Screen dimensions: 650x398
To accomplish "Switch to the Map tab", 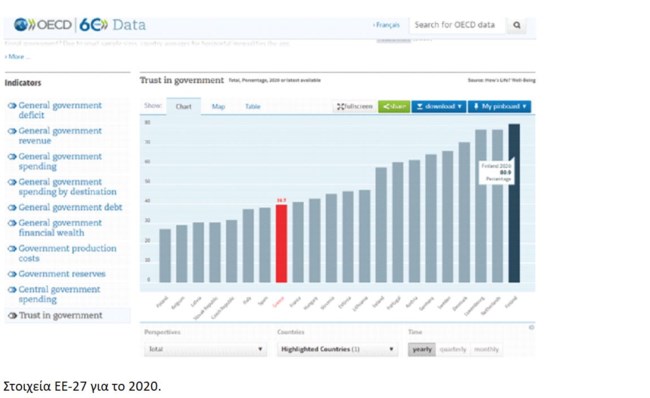I will [x=218, y=107].
